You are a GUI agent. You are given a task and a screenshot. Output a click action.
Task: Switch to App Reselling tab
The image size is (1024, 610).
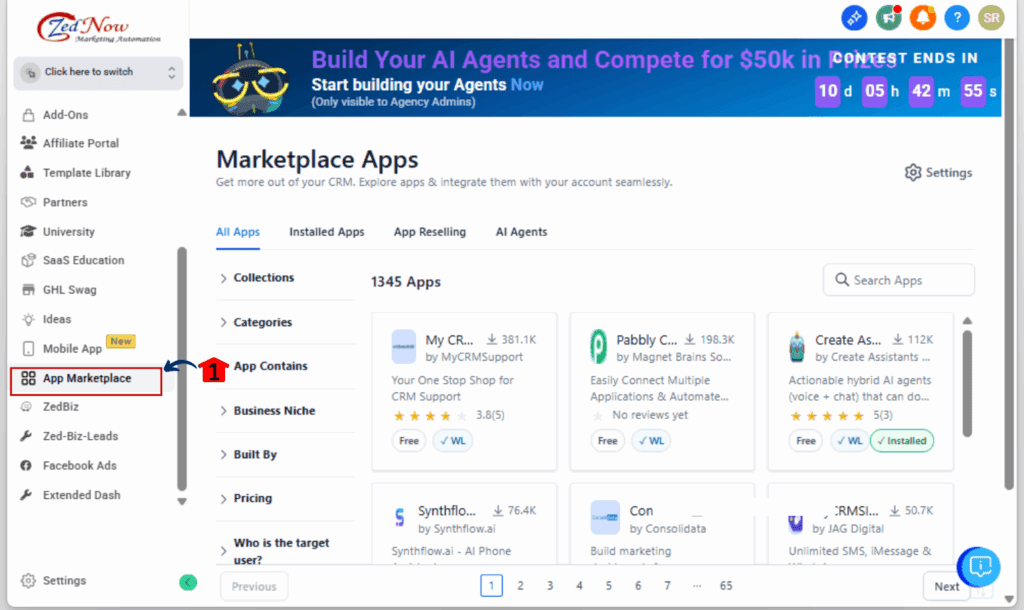(430, 232)
